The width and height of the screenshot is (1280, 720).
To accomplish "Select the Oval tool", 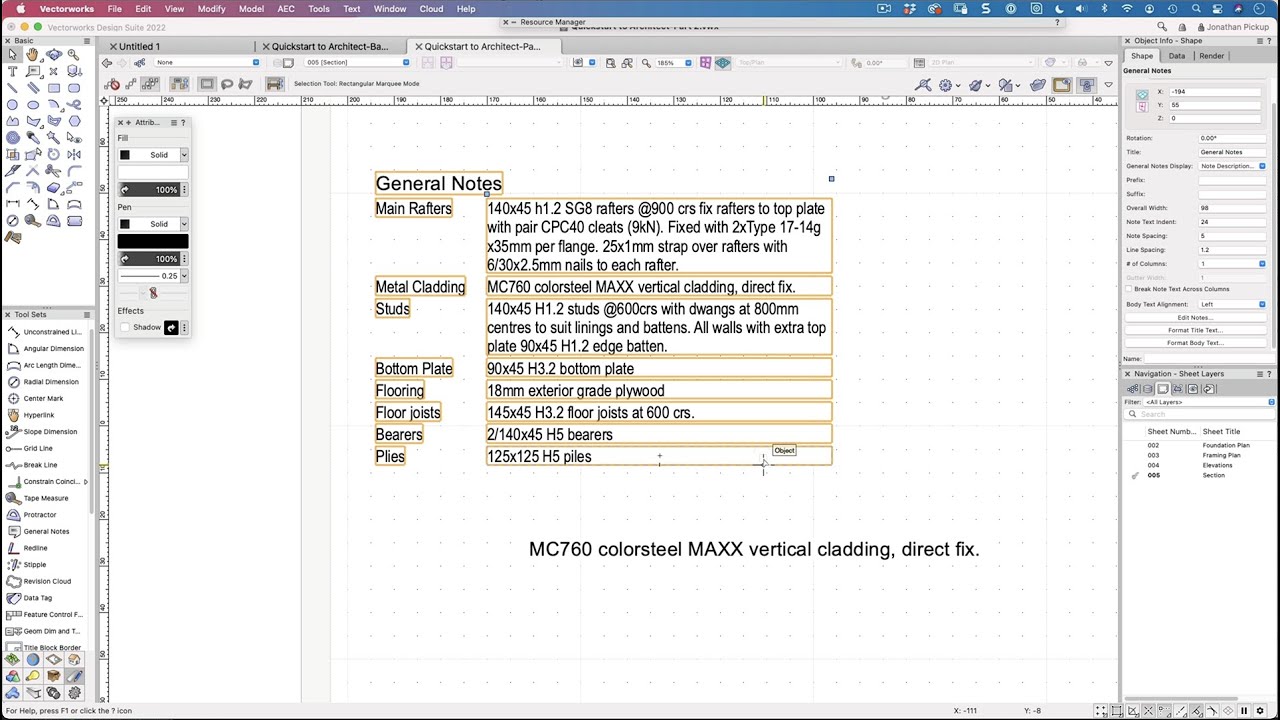I will pyautogui.click(x=33, y=104).
